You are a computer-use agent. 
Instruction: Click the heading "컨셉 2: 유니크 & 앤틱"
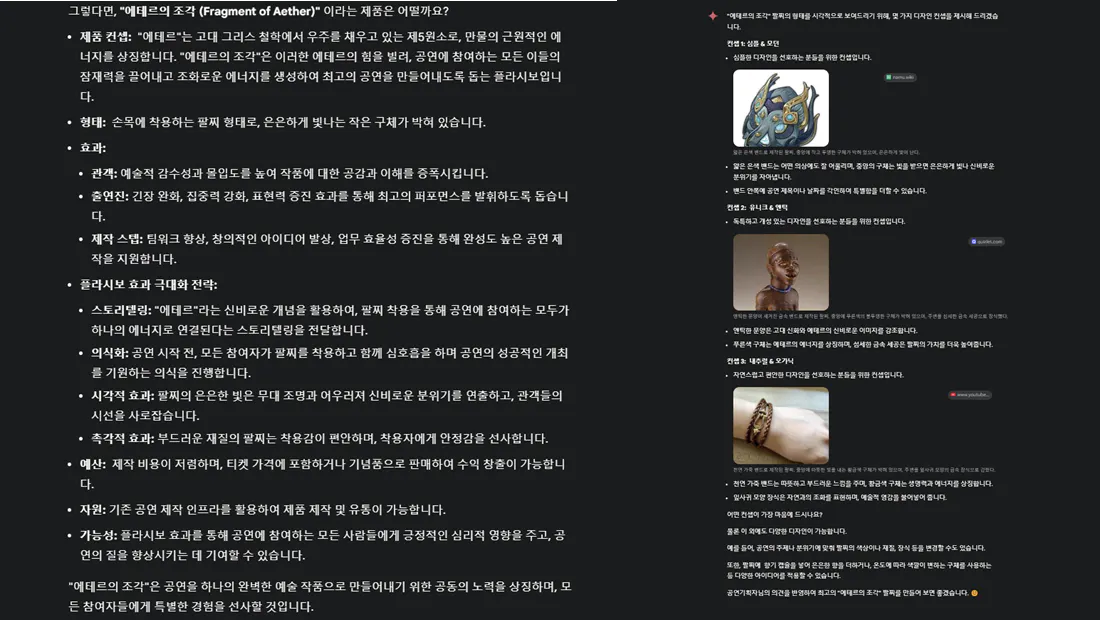pos(757,208)
